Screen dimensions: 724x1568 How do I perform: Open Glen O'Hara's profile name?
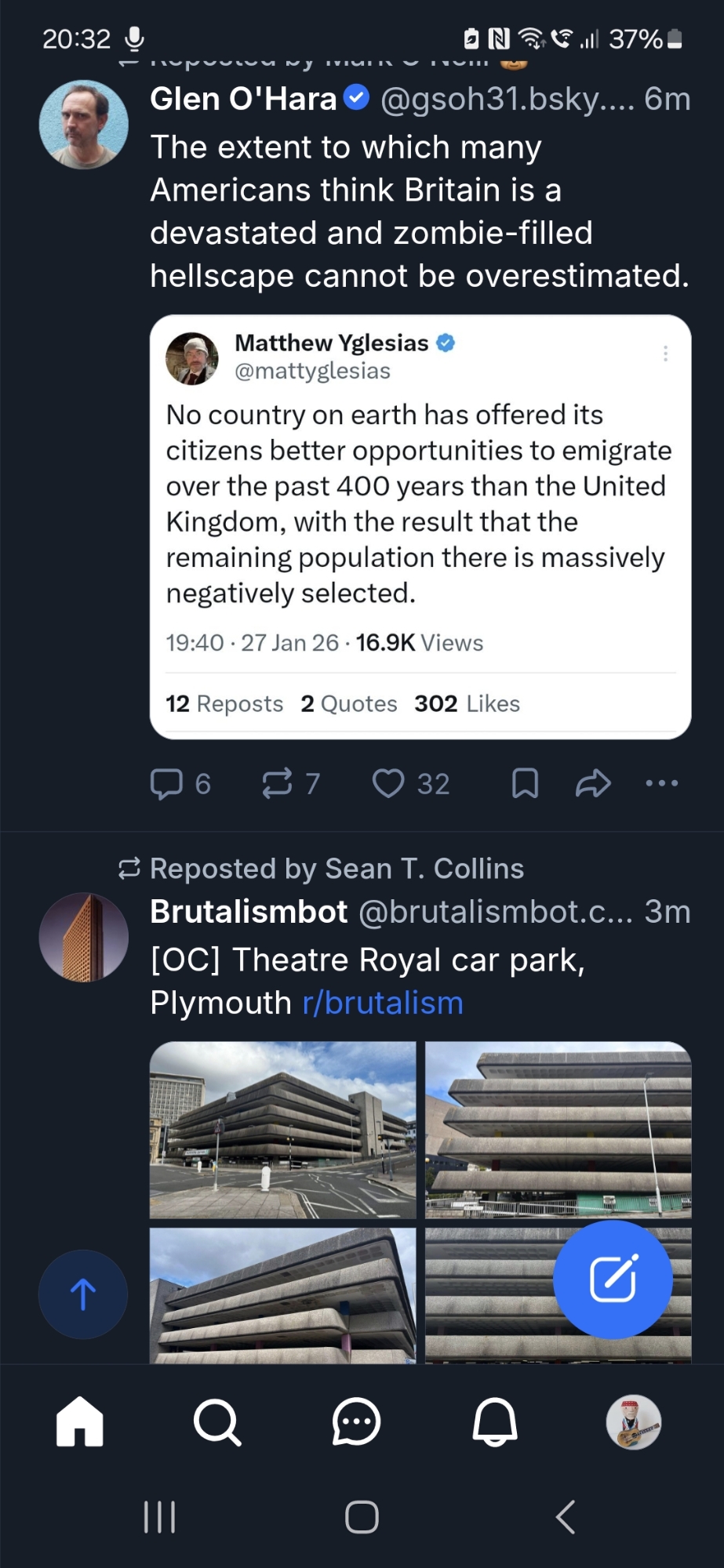click(x=243, y=100)
